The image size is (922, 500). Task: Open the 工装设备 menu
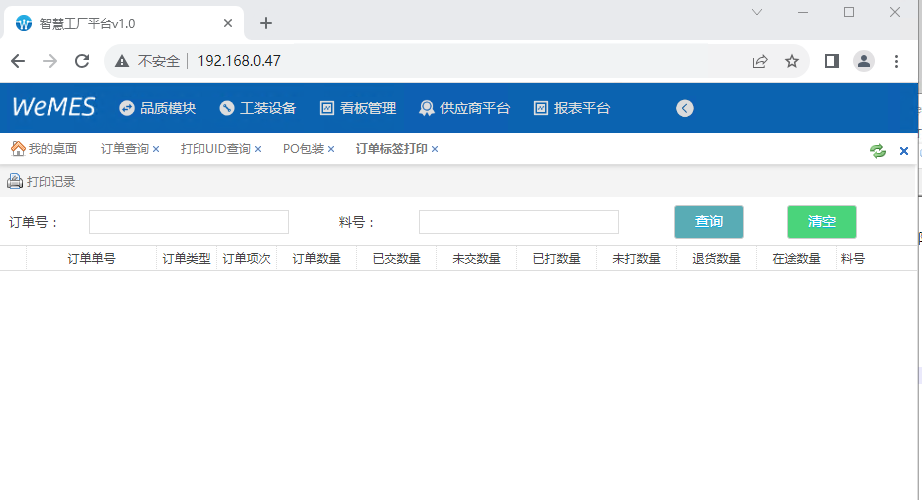[258, 108]
